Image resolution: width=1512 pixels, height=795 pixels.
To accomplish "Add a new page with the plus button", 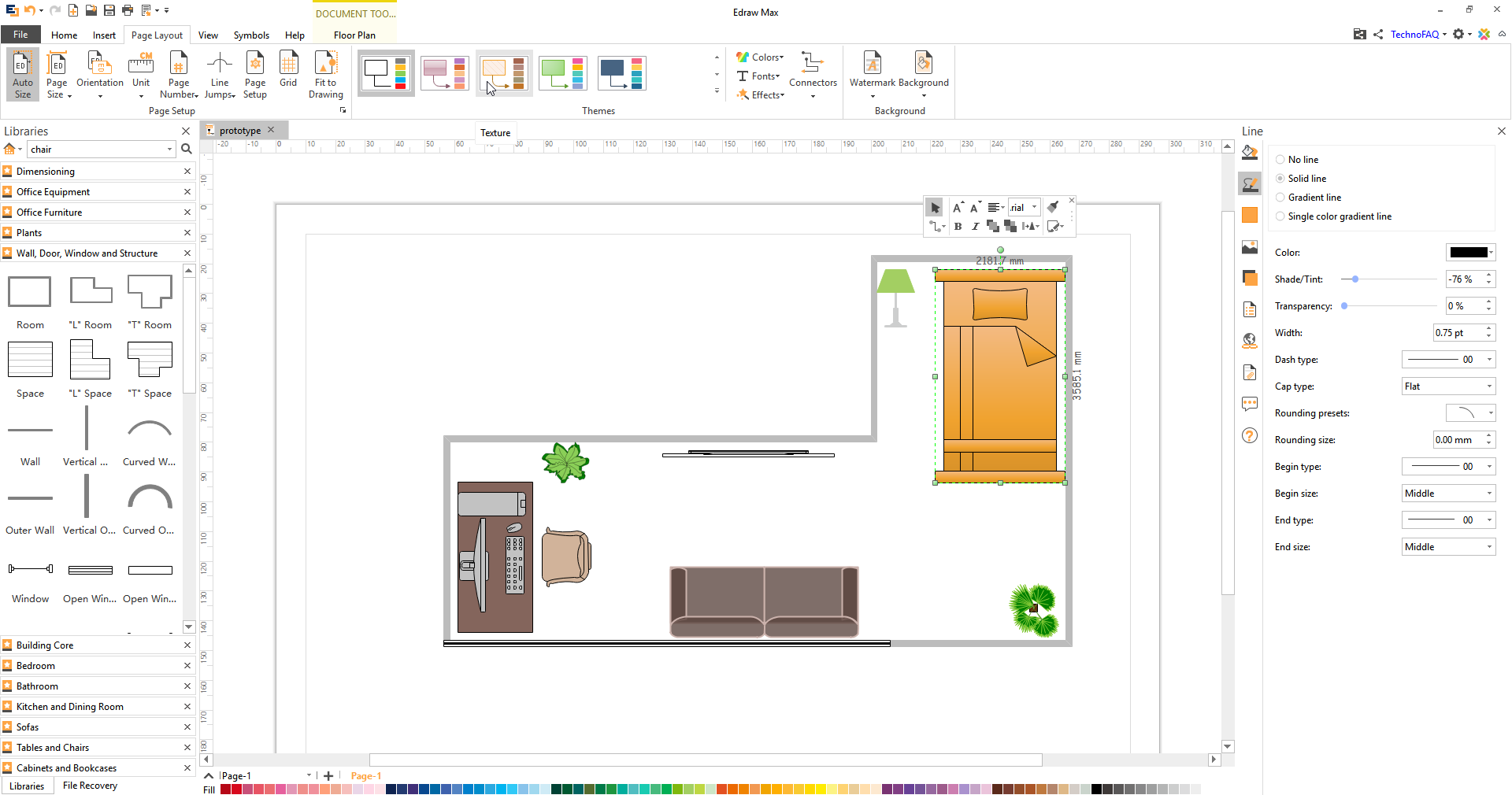I will pyautogui.click(x=328, y=775).
